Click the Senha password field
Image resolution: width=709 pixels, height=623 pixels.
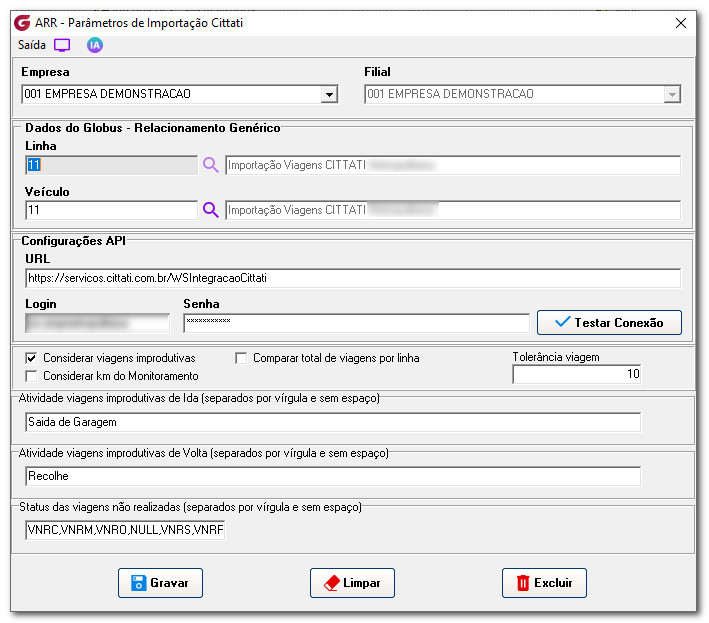tap(356, 323)
